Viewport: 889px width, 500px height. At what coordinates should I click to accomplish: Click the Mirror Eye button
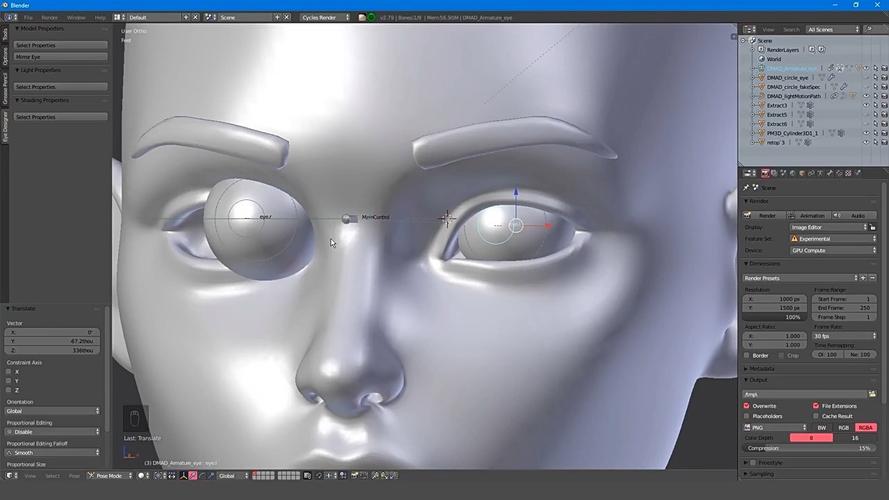pyautogui.click(x=60, y=57)
